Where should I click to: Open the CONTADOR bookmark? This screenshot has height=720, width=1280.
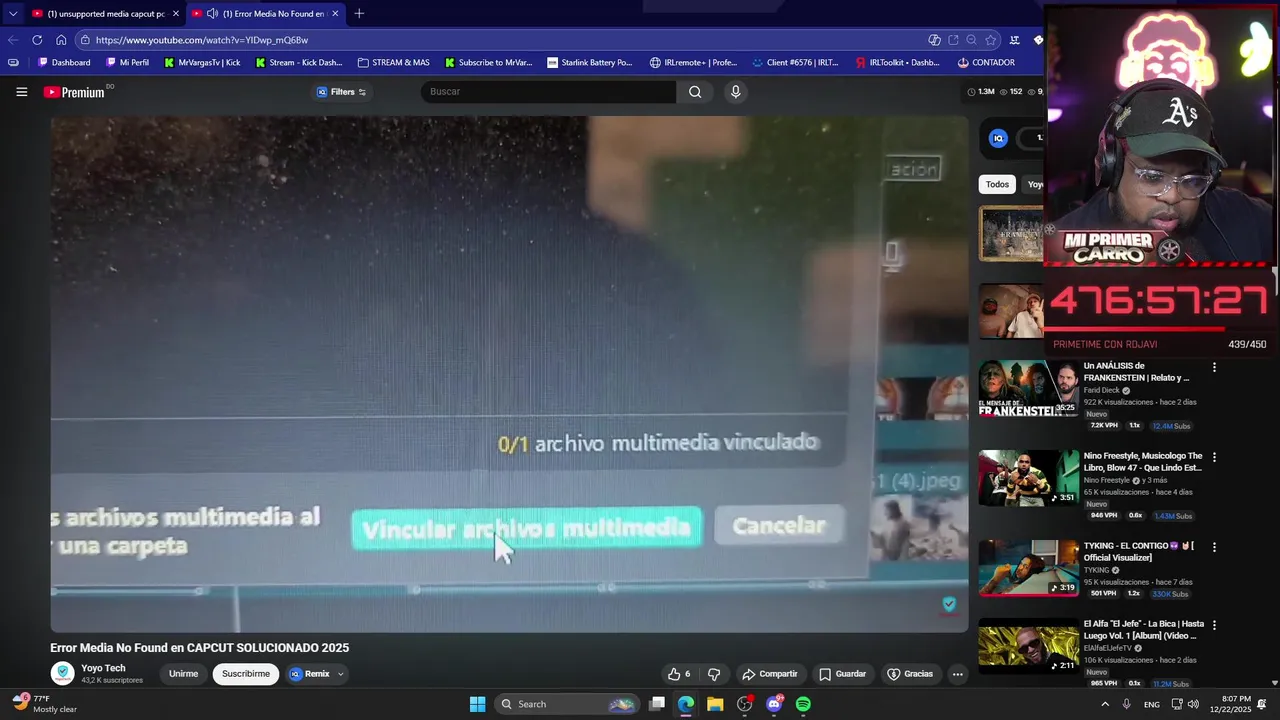coord(985,62)
